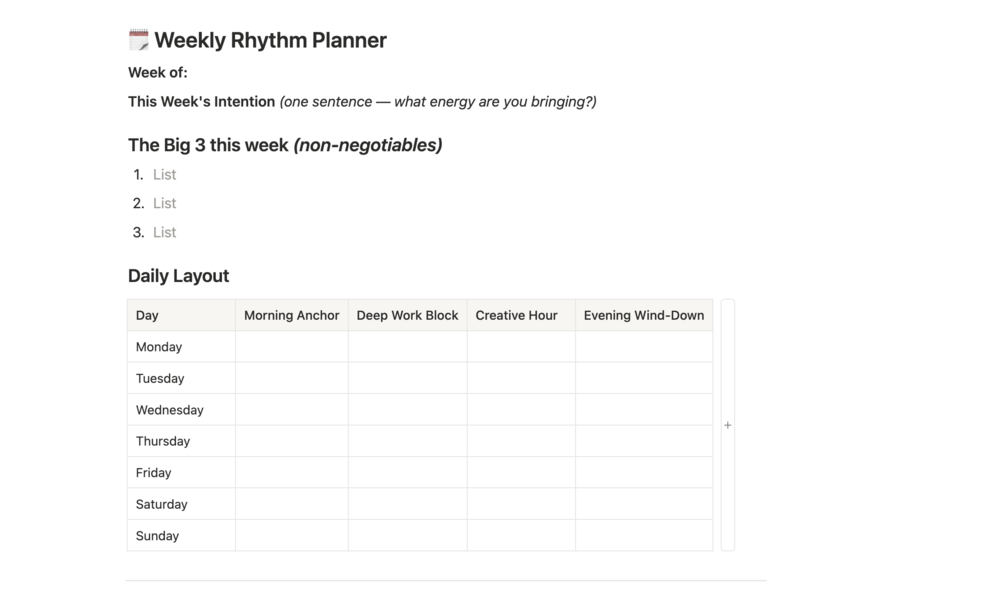Click the Wednesday Deep Work Block cell
Screen dimensions: 1005x596
click(408, 410)
